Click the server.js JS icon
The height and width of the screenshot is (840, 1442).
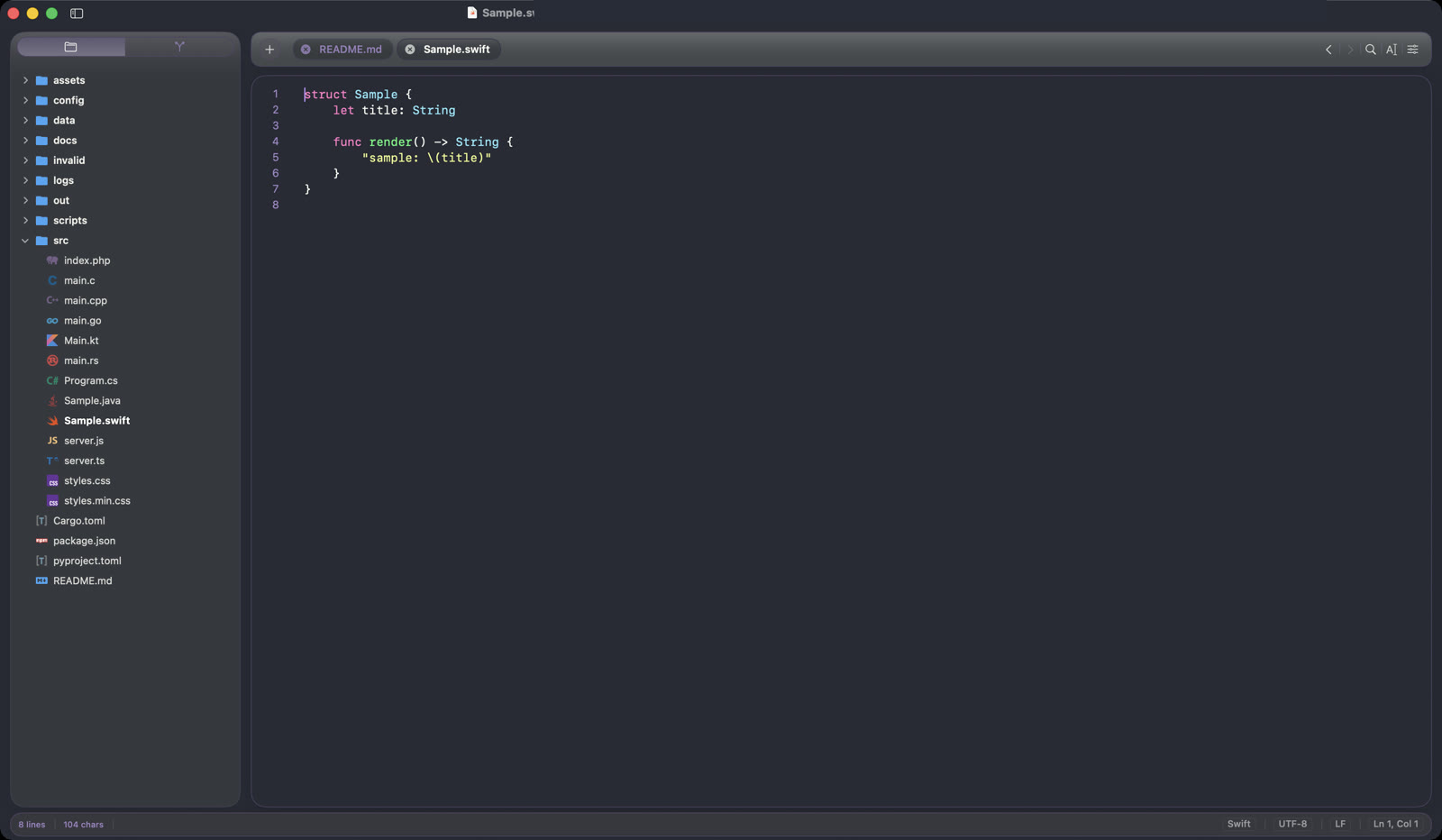pyautogui.click(x=52, y=441)
